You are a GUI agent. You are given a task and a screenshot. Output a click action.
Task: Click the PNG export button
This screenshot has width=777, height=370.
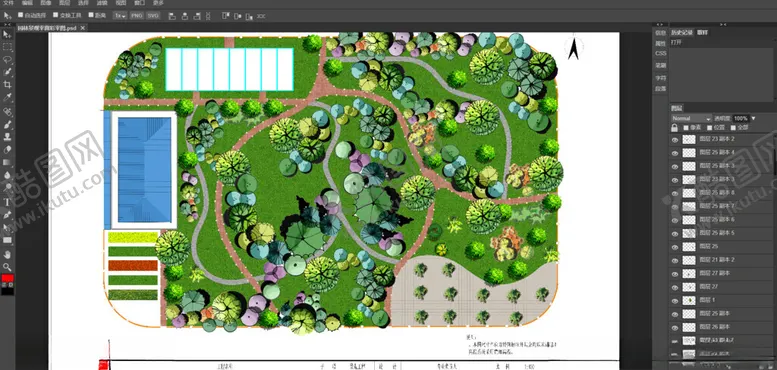click(137, 16)
